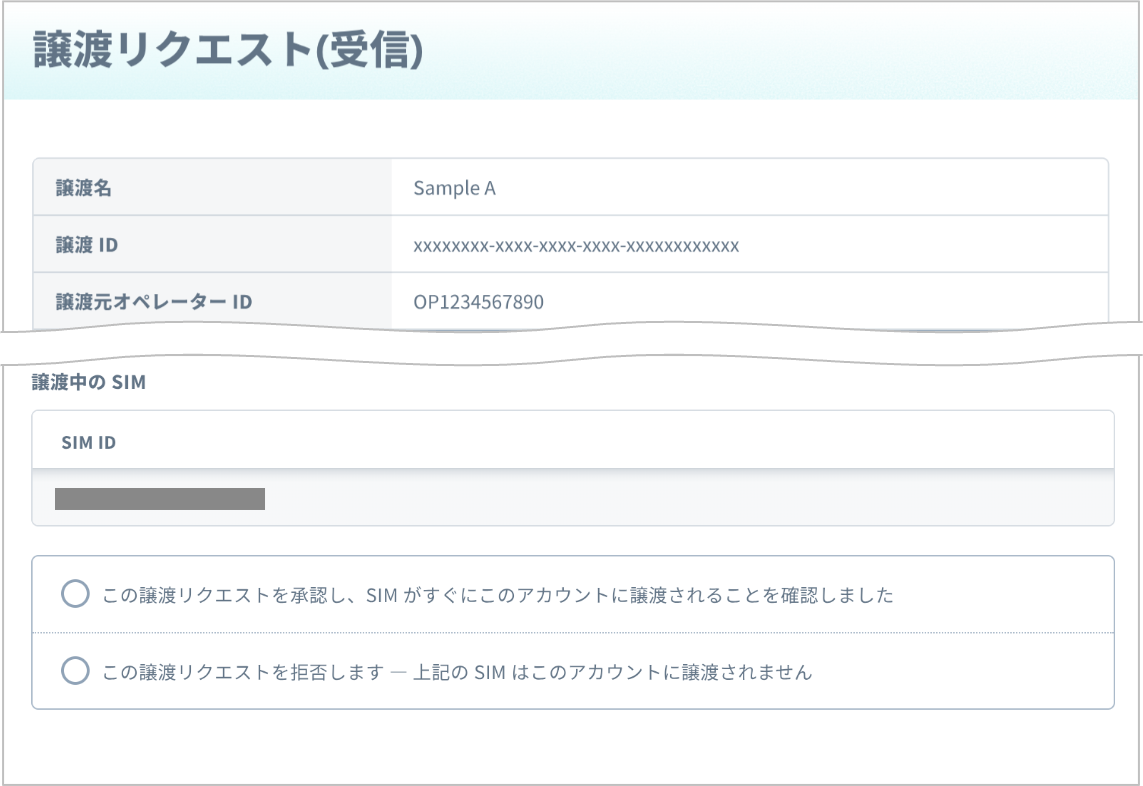Screen dimensions: 1143x786
Task: Click the approval text 「承認し、SIM がすぐに…確認しました」
Action: pyautogui.click(x=498, y=595)
